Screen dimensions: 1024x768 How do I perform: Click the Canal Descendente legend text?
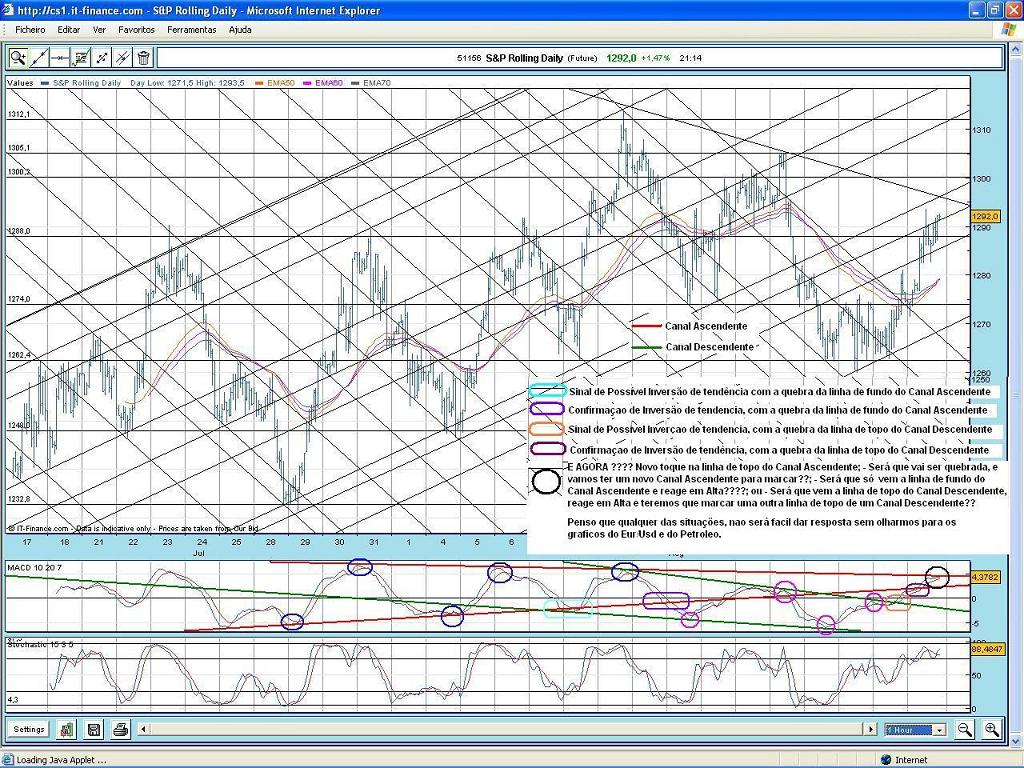(709, 347)
